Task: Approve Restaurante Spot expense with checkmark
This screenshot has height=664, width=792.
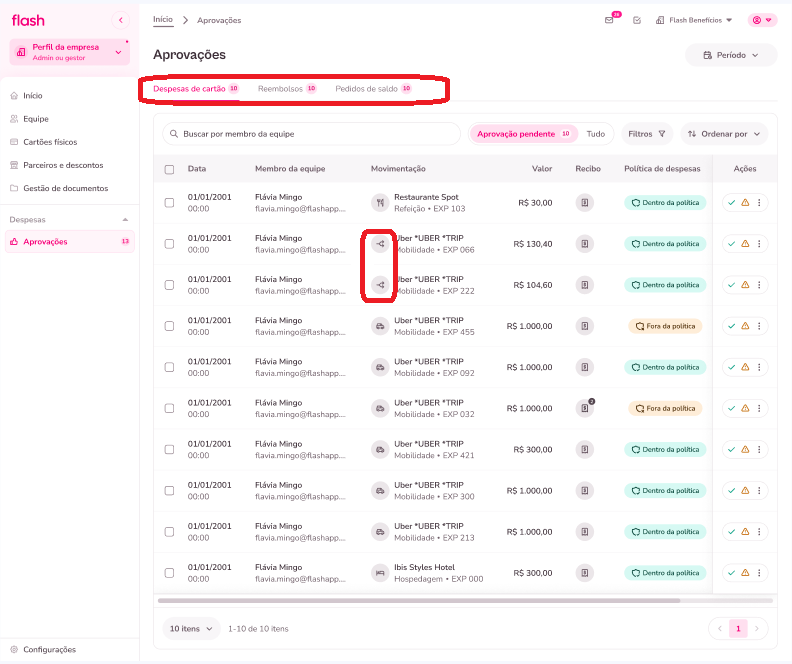Action: tap(731, 202)
